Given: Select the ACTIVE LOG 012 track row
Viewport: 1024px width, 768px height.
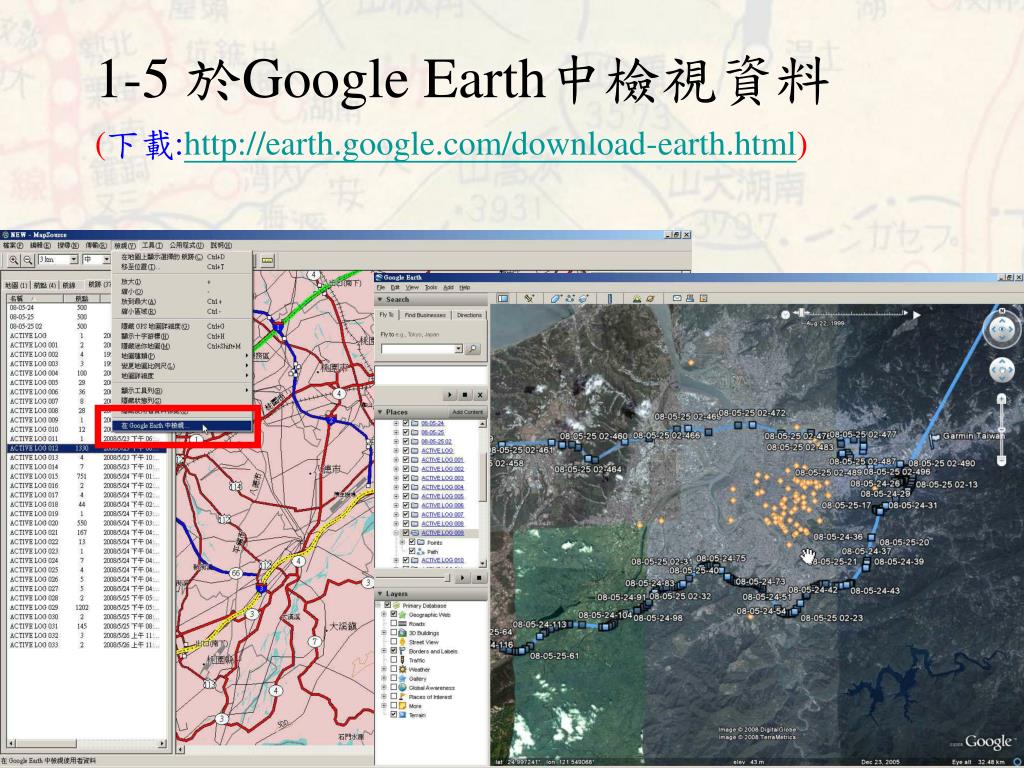Looking at the screenshot, I should pyautogui.click(x=85, y=448).
